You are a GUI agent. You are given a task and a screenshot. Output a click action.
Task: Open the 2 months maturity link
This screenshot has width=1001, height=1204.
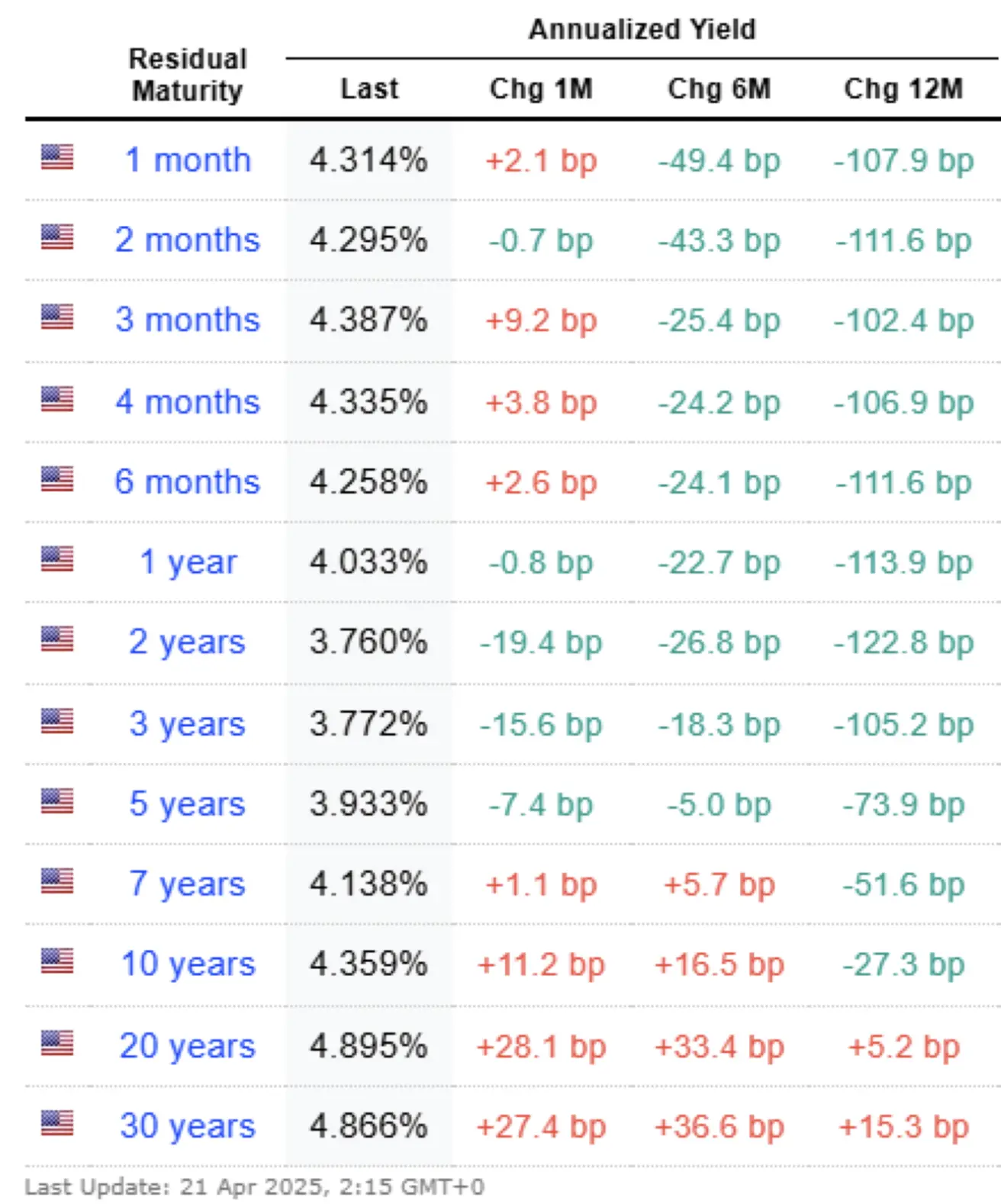(x=188, y=240)
